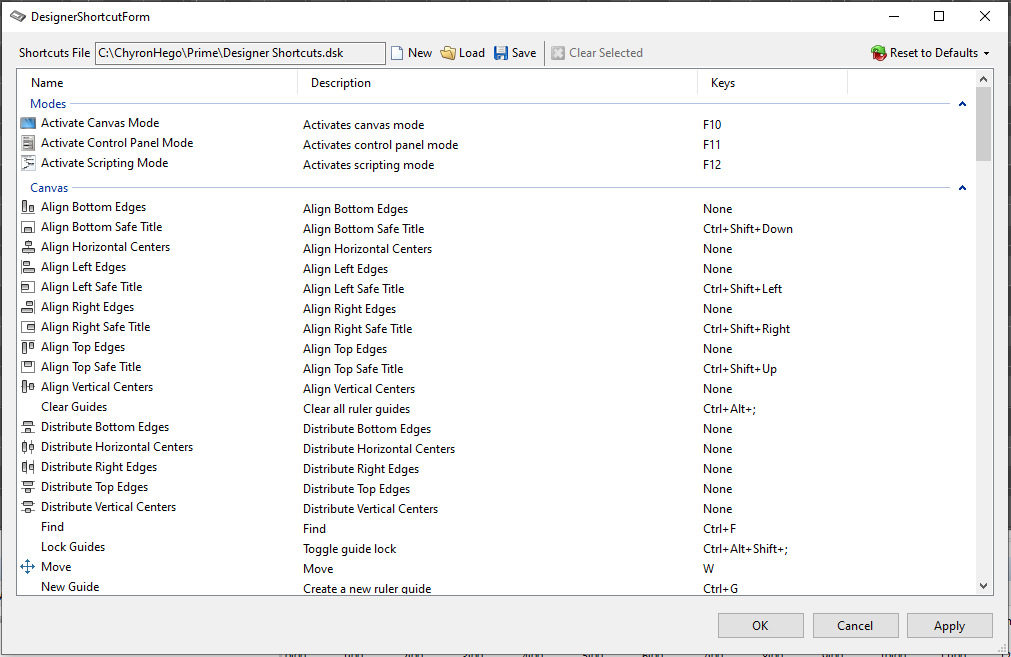Click the Ctrl+Shift+Left key cell

point(742,289)
